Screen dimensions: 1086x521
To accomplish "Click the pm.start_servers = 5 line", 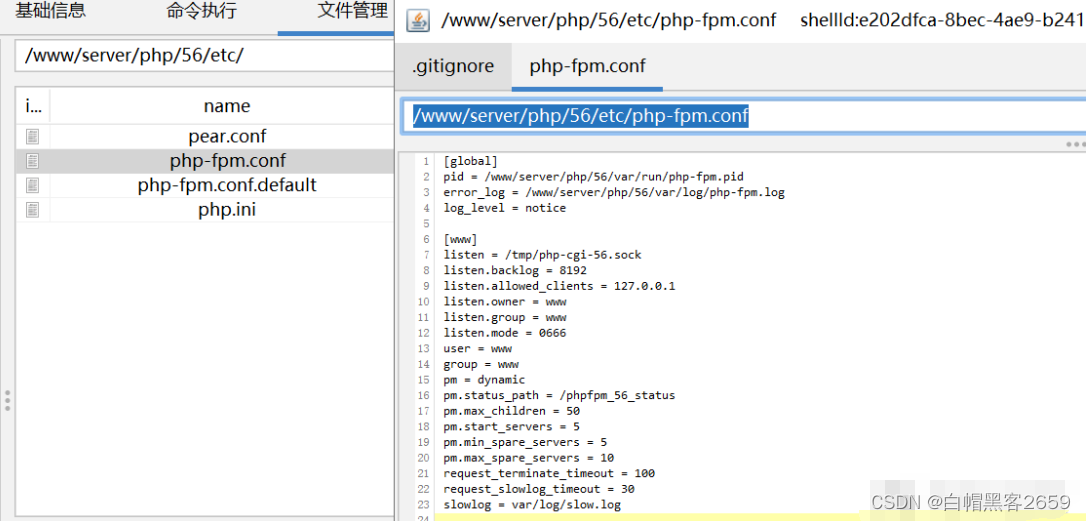I will coord(511,427).
